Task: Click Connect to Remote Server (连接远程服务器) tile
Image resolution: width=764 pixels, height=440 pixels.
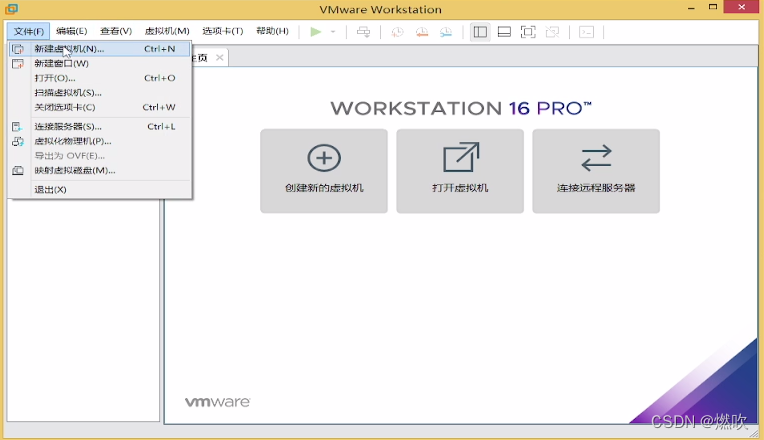Action: [x=596, y=171]
